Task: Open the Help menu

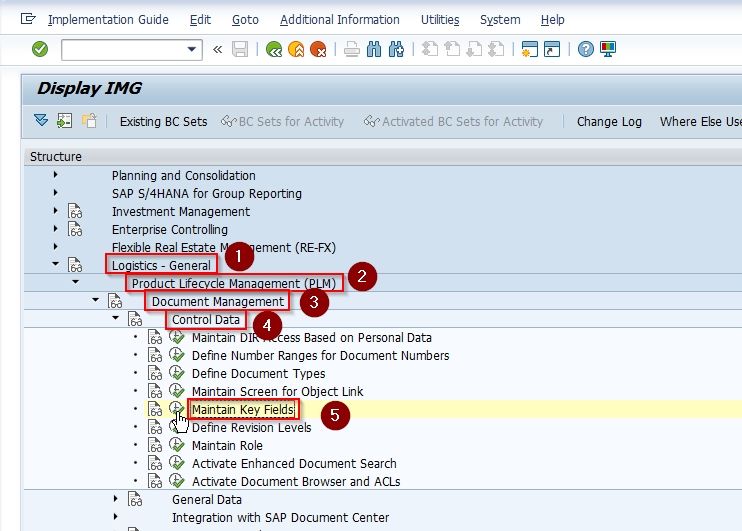Action: coord(552,20)
